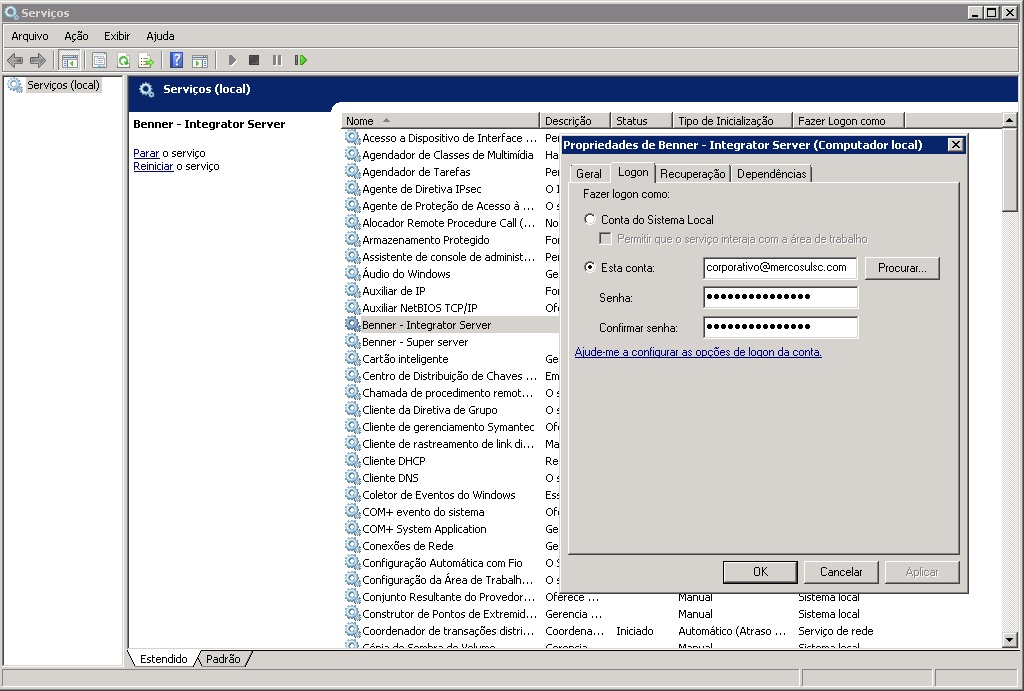The width and height of the screenshot is (1024, 691).
Task: Switch to the Recuperação tab
Action: (x=692, y=174)
